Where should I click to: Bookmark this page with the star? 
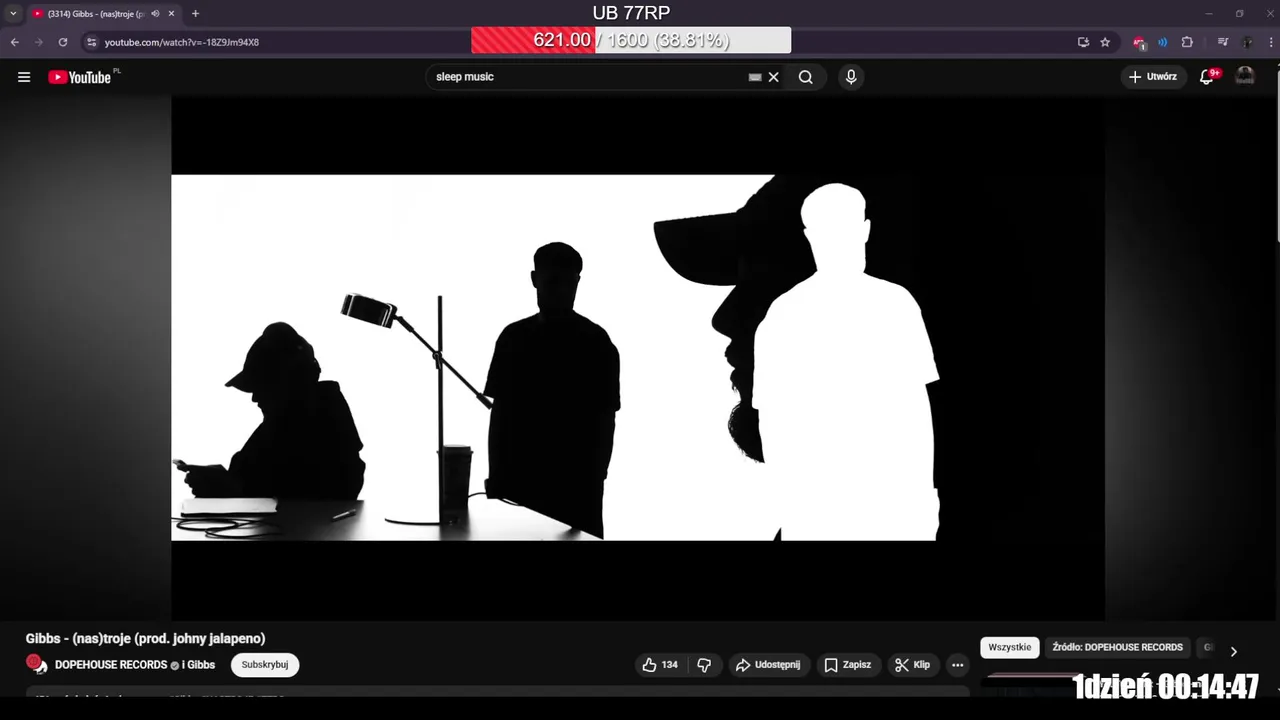pos(1105,42)
